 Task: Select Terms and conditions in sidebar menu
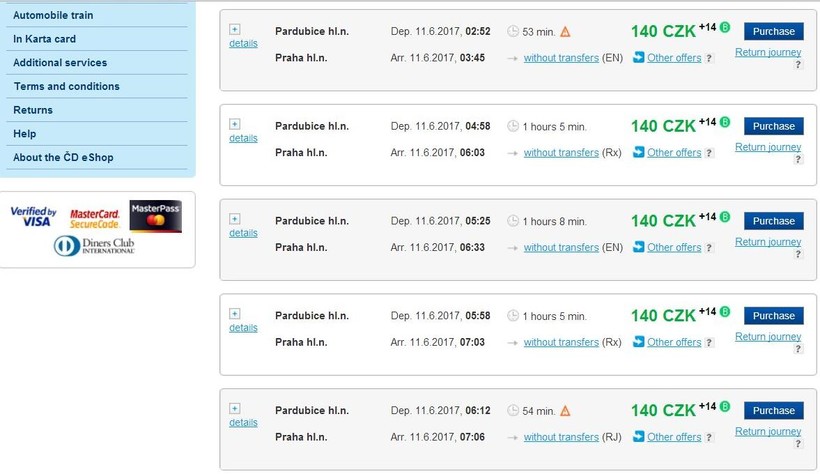point(66,86)
